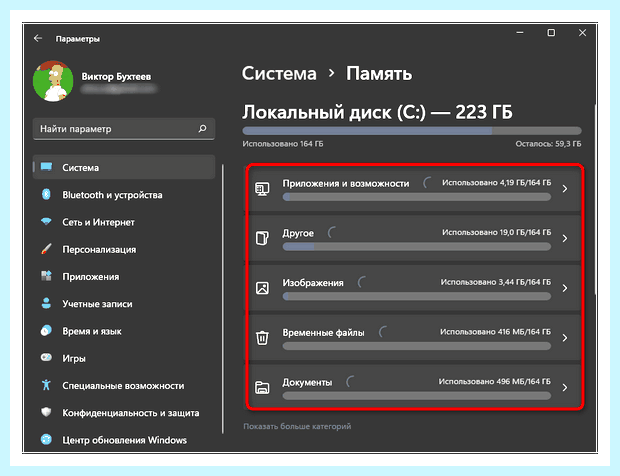620x476 pixels.
Task: Expand Приложения и возможности with chevron
Action: [x=565, y=189]
